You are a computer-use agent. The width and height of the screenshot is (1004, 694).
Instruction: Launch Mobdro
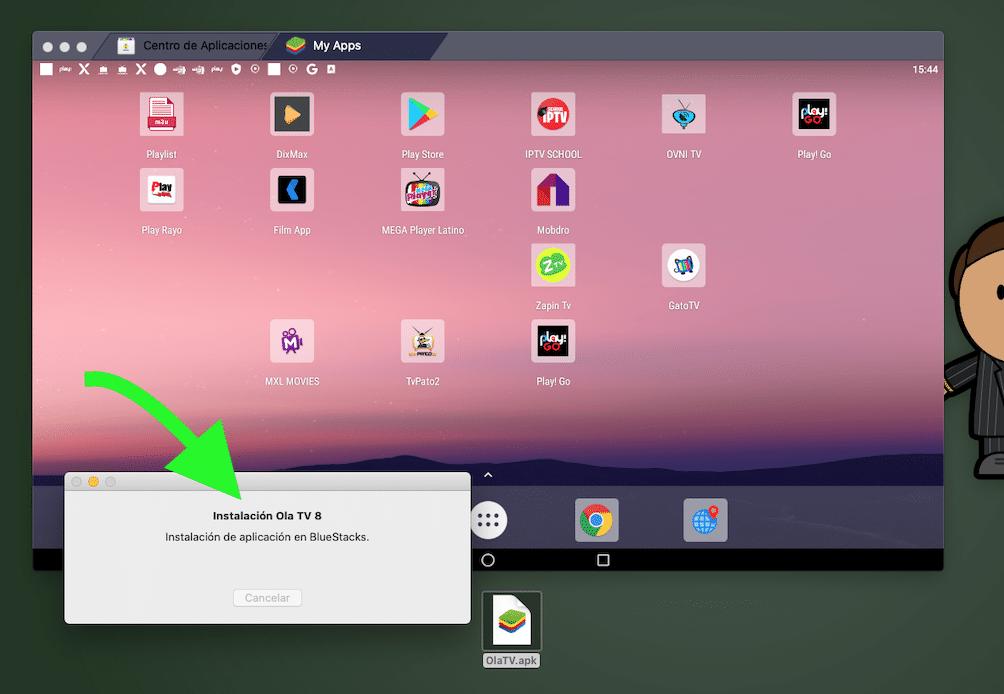click(553, 190)
